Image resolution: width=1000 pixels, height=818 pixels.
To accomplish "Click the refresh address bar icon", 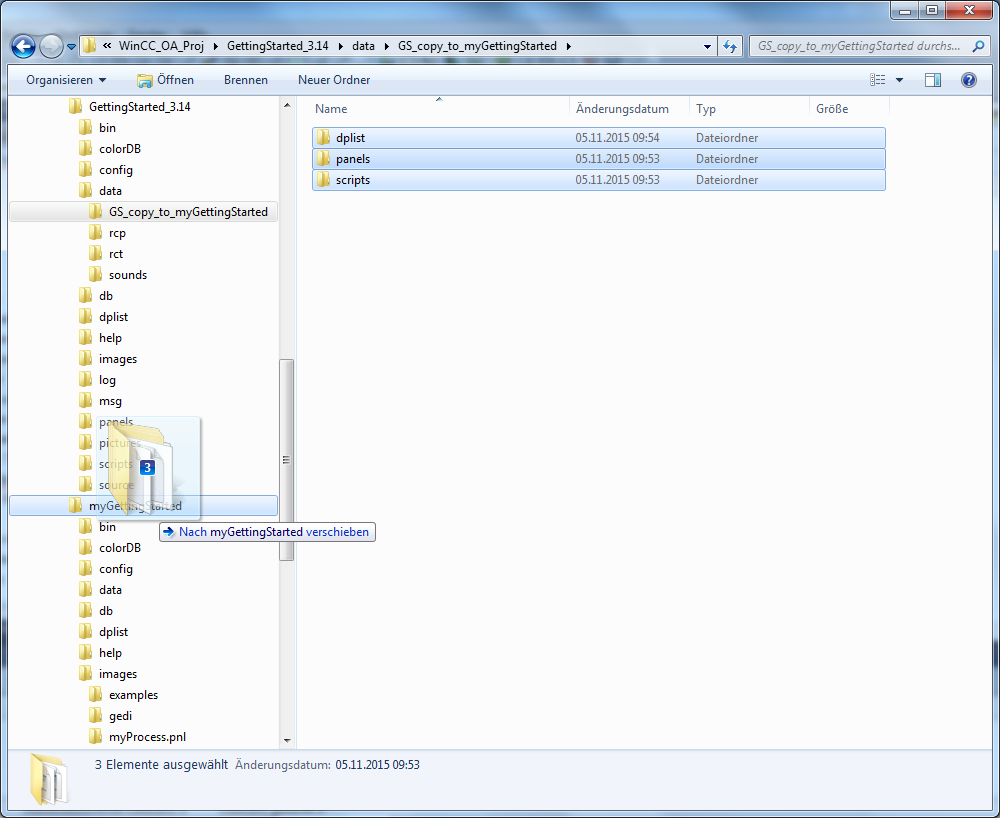I will 730,46.
